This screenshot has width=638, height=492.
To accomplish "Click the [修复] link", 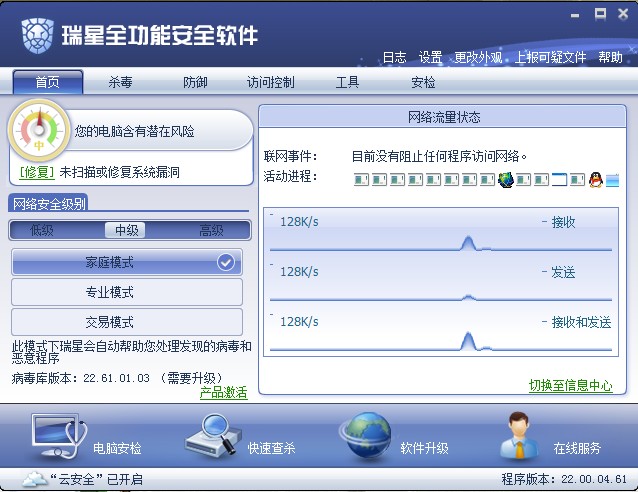I will (37, 173).
